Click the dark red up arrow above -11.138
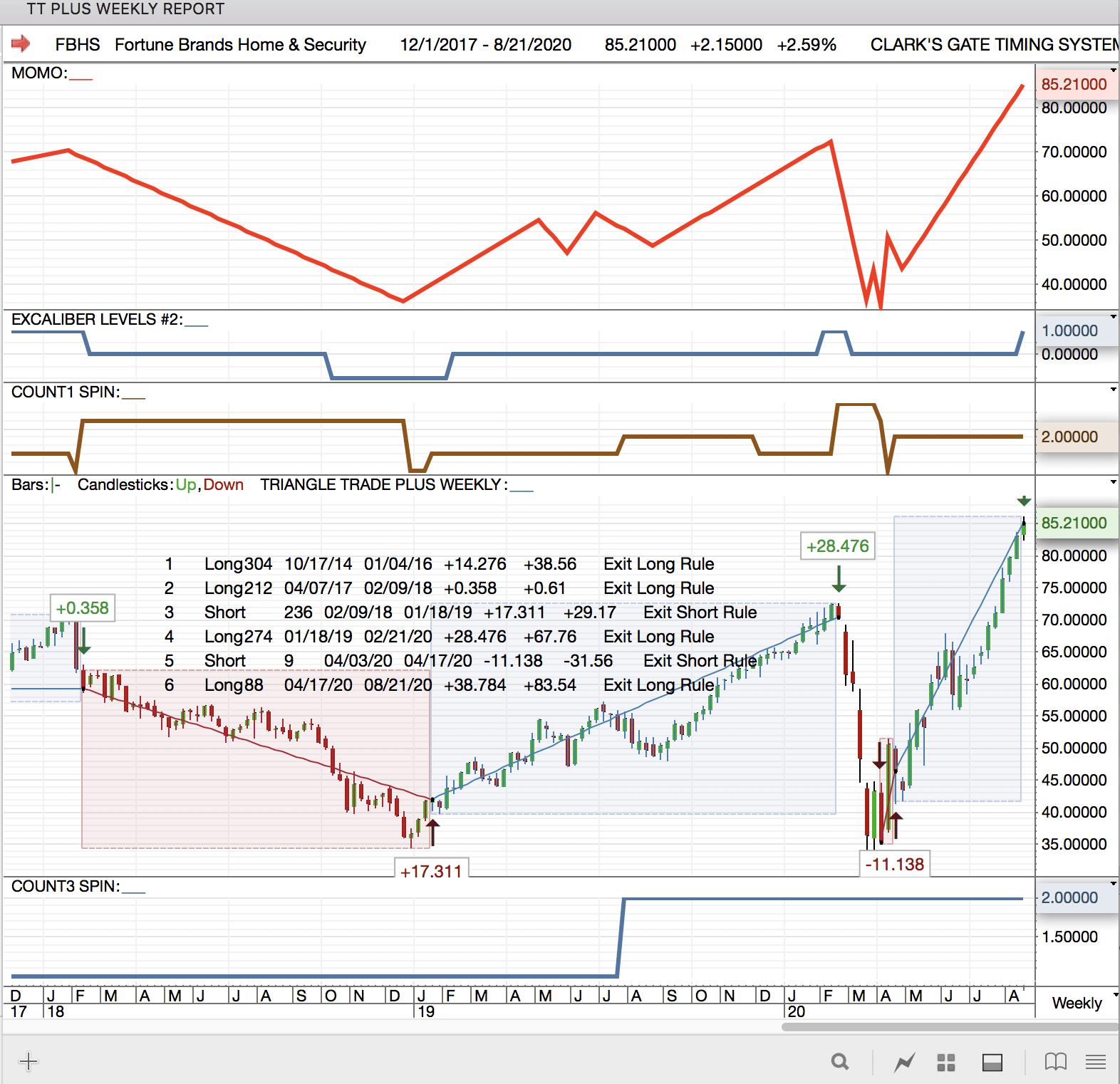This screenshot has height=1084, width=1120. coord(896,825)
